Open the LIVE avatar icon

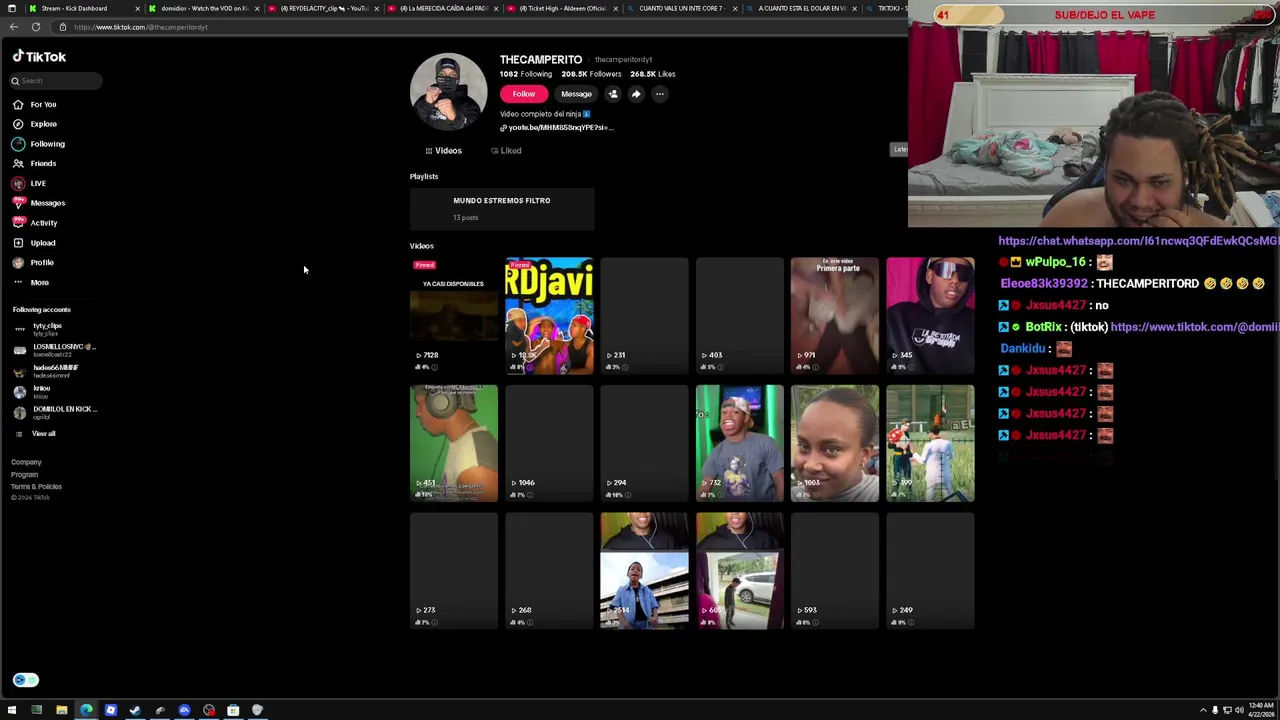coord(18,183)
